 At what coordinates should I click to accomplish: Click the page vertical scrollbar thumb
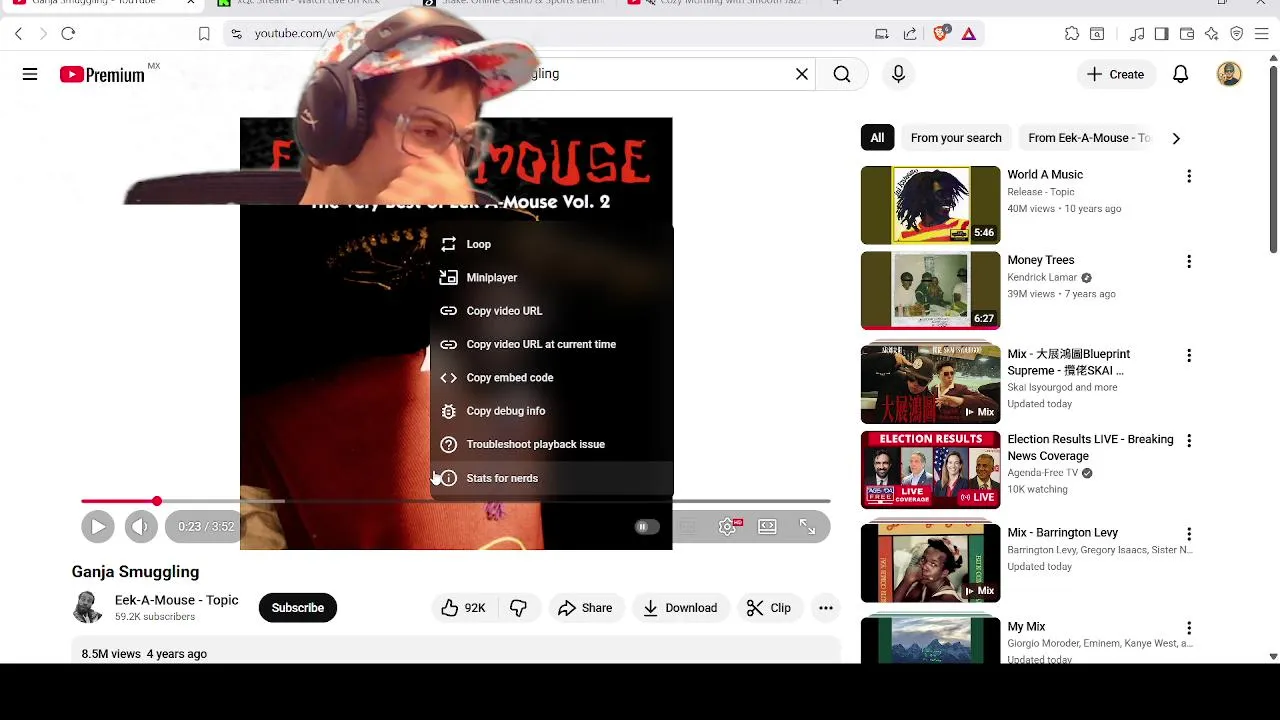coord(1273,160)
